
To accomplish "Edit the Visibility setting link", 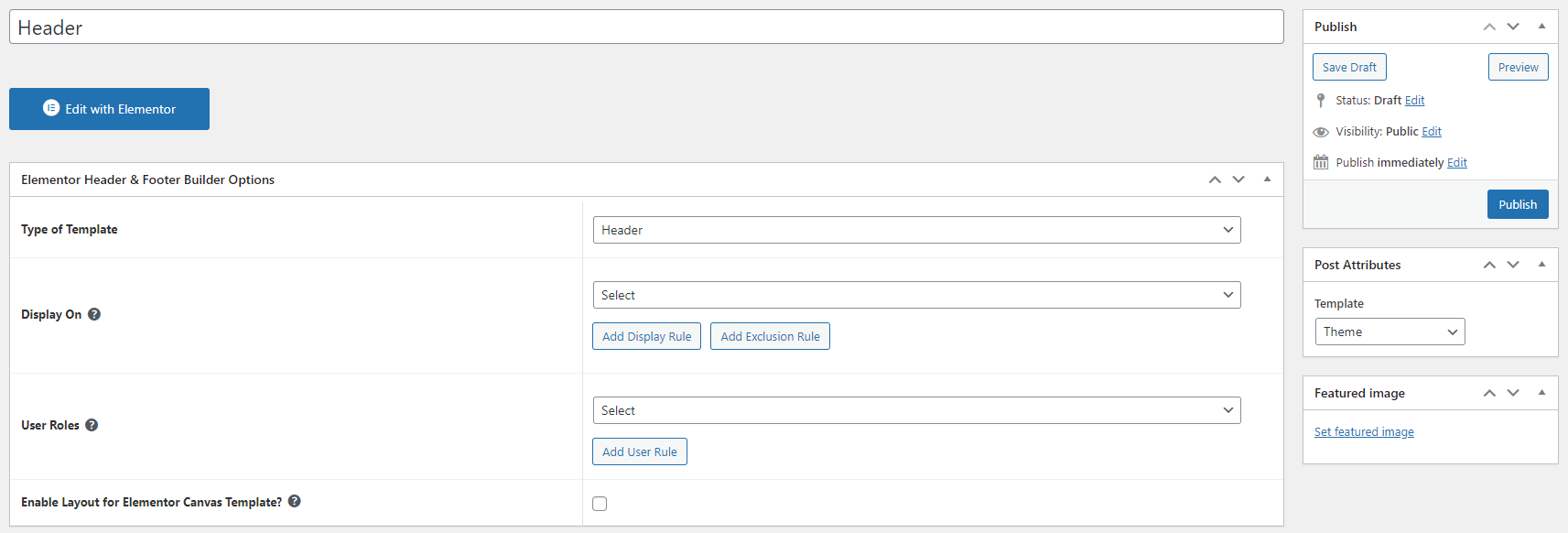I will coord(1432,132).
